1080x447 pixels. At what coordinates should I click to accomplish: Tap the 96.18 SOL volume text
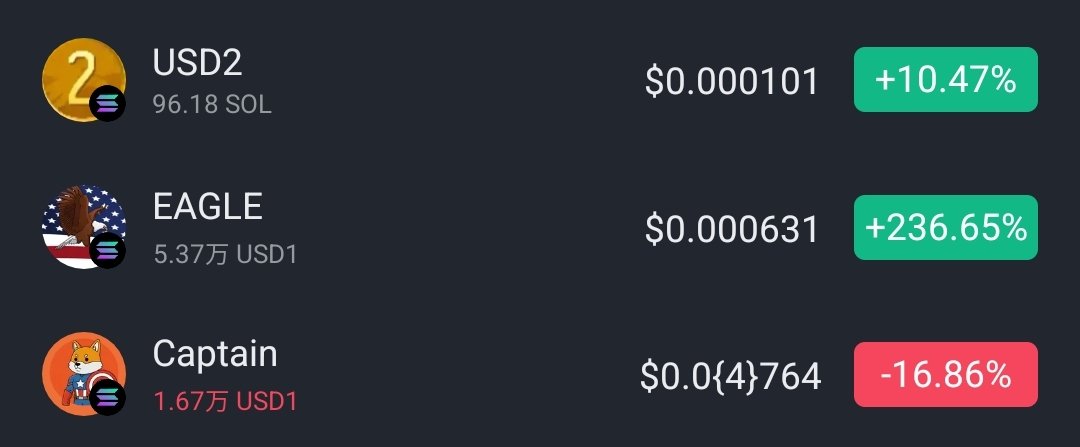pyautogui.click(x=212, y=105)
